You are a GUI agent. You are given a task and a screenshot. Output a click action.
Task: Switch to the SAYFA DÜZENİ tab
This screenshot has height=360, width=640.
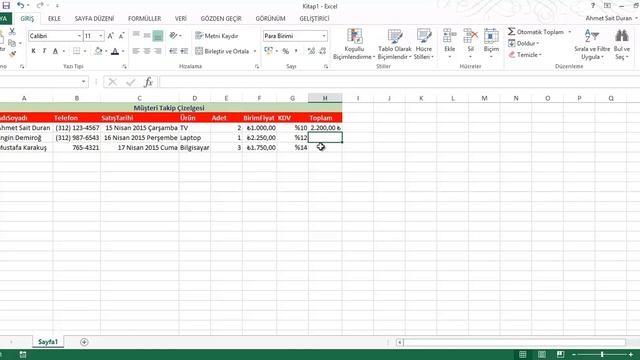[94, 19]
